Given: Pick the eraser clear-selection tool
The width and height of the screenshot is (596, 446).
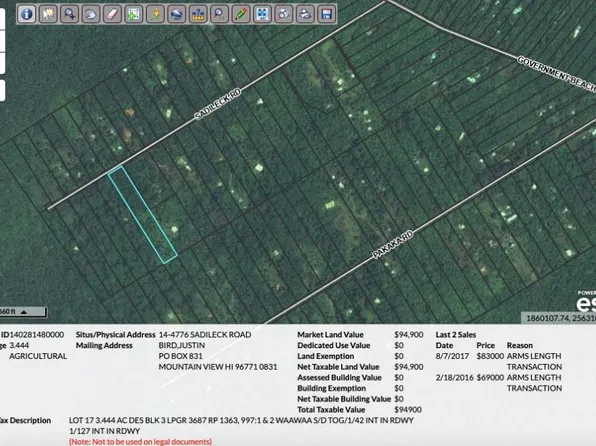Looking at the screenshot, I should (x=113, y=14).
